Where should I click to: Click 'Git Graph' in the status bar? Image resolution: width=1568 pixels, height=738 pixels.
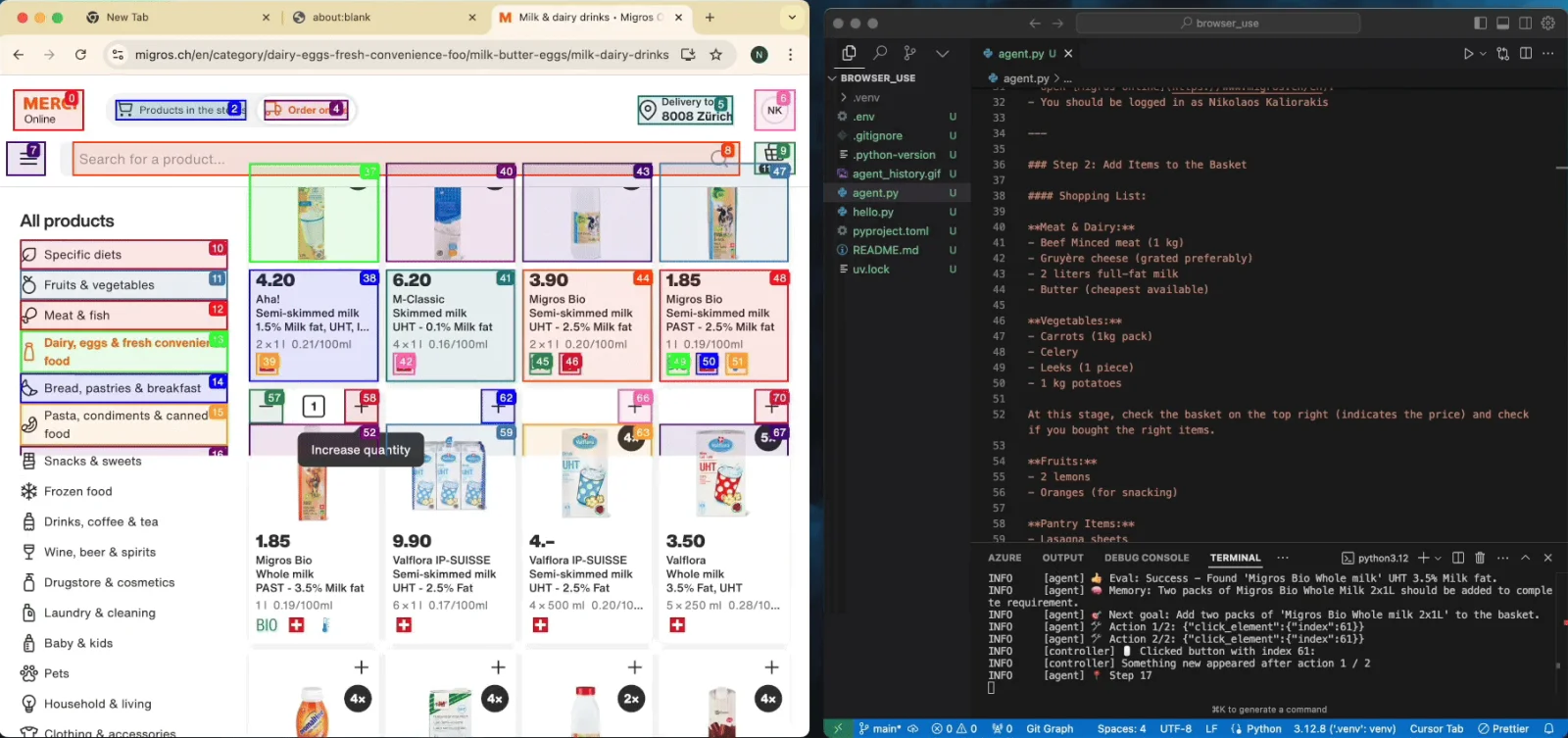1050,728
